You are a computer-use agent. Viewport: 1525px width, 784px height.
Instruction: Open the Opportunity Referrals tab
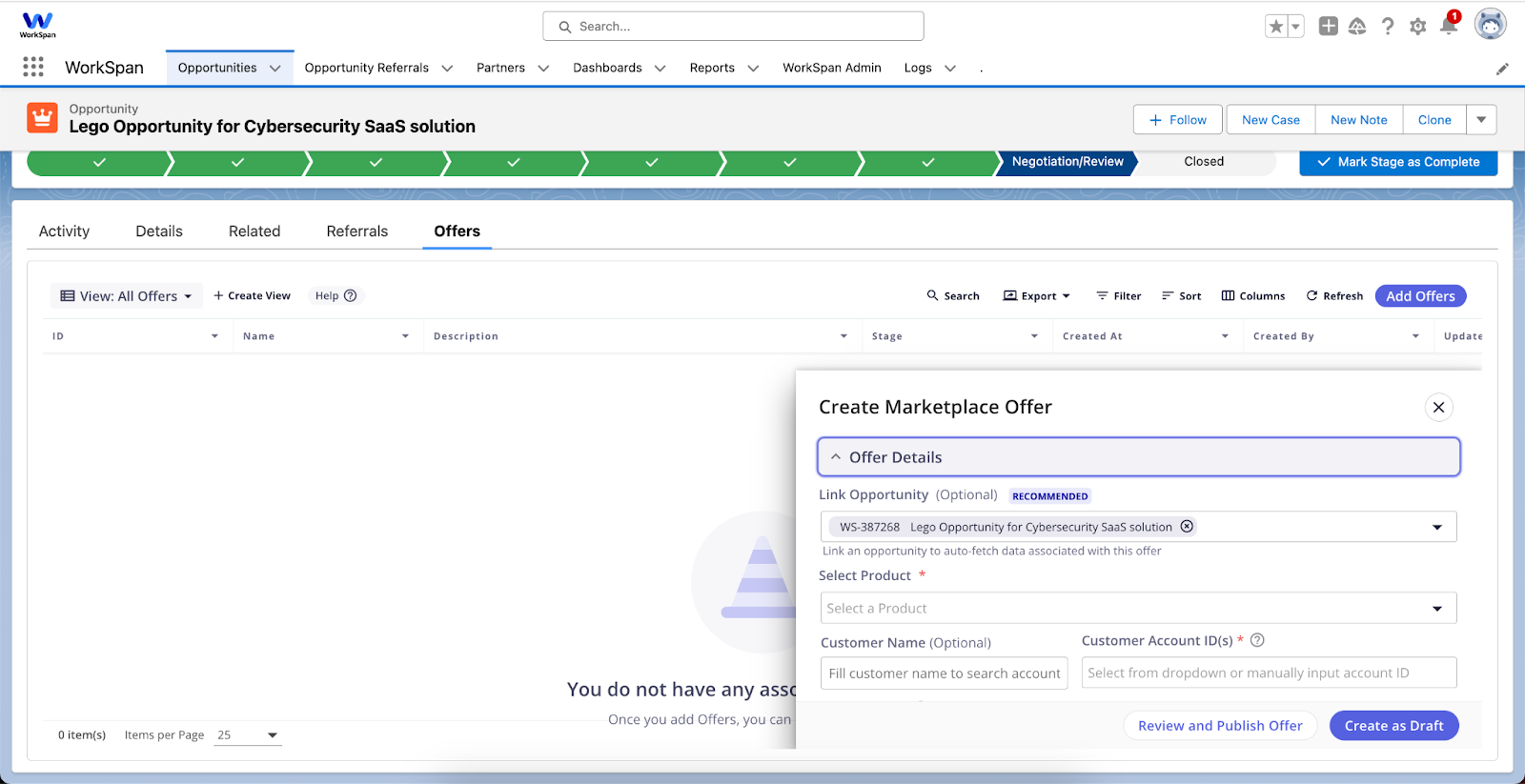(x=366, y=68)
